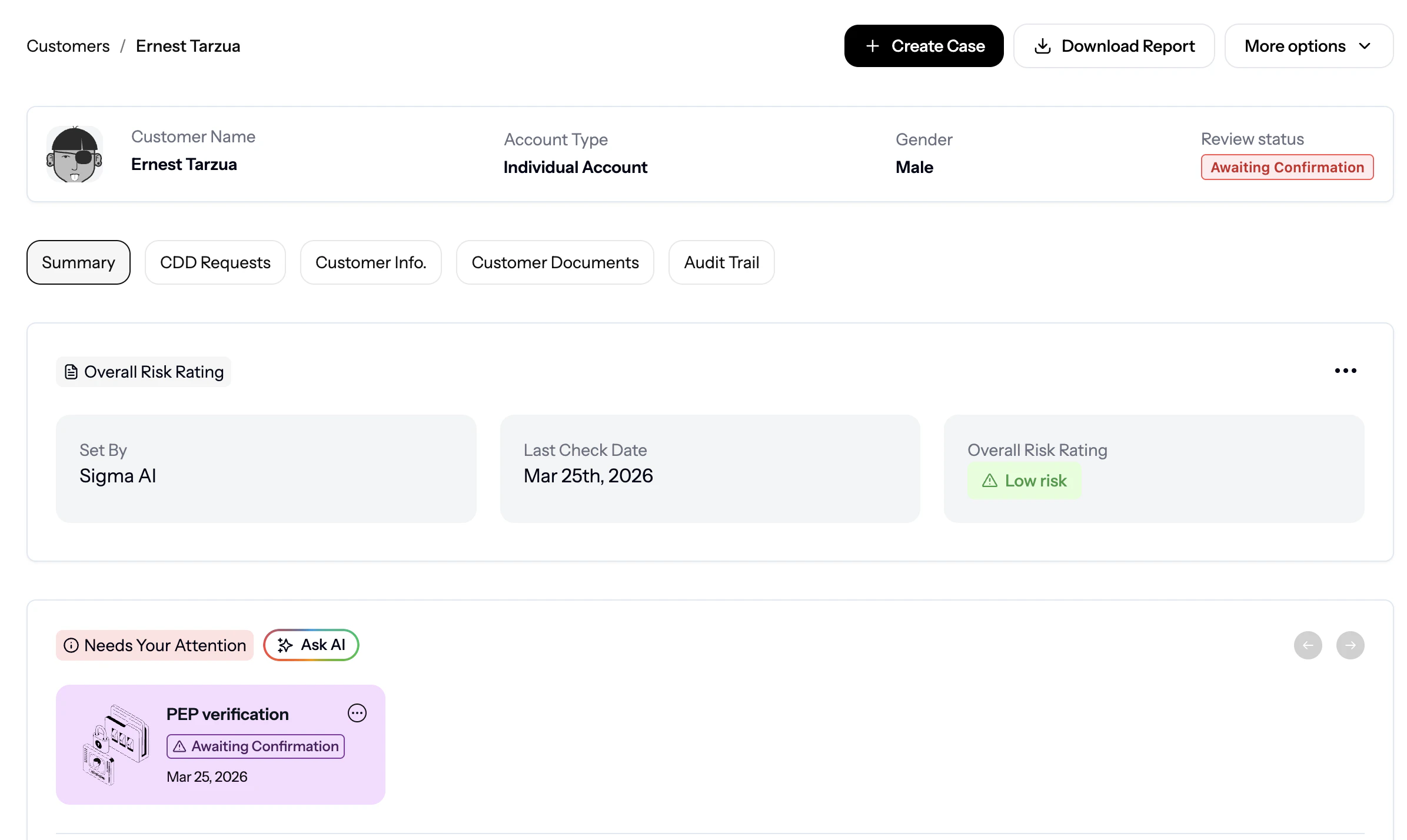Click the More options chevron arrow
The image size is (1407, 840).
pos(1365,46)
